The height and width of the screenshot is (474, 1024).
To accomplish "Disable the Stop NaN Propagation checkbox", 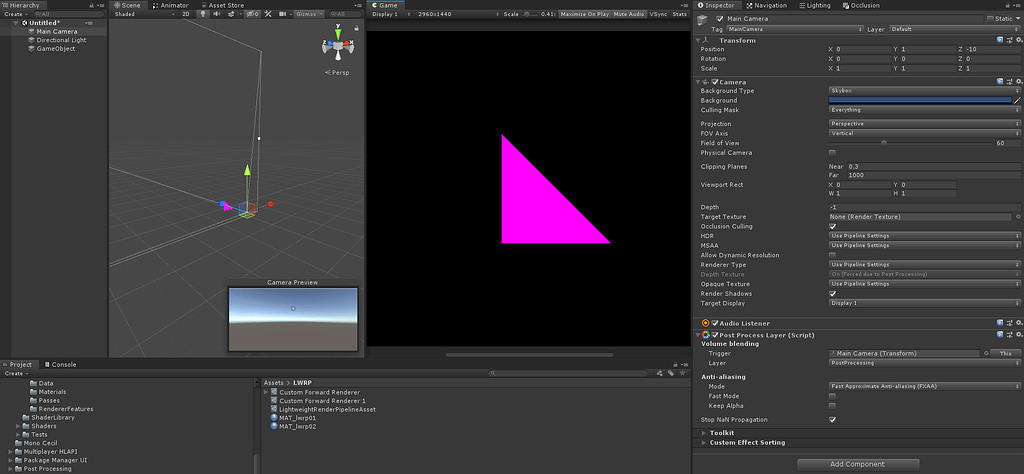I will pyautogui.click(x=833, y=420).
